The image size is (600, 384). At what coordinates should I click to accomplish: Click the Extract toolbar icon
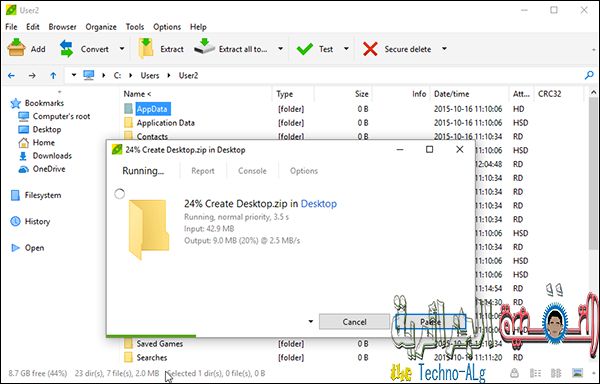146,48
